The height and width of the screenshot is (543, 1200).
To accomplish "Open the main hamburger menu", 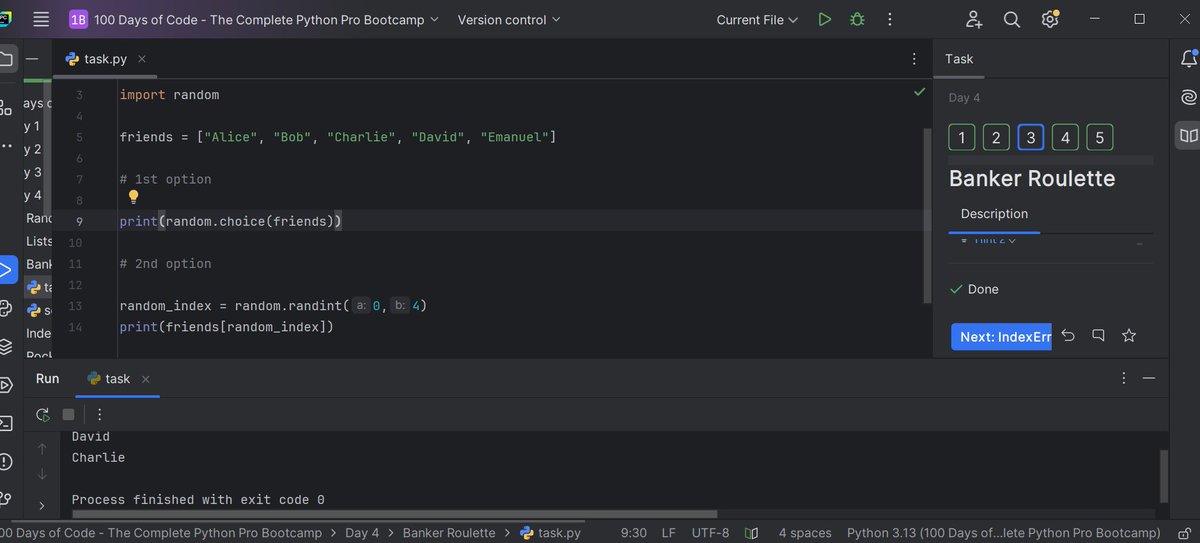I will 41,19.
